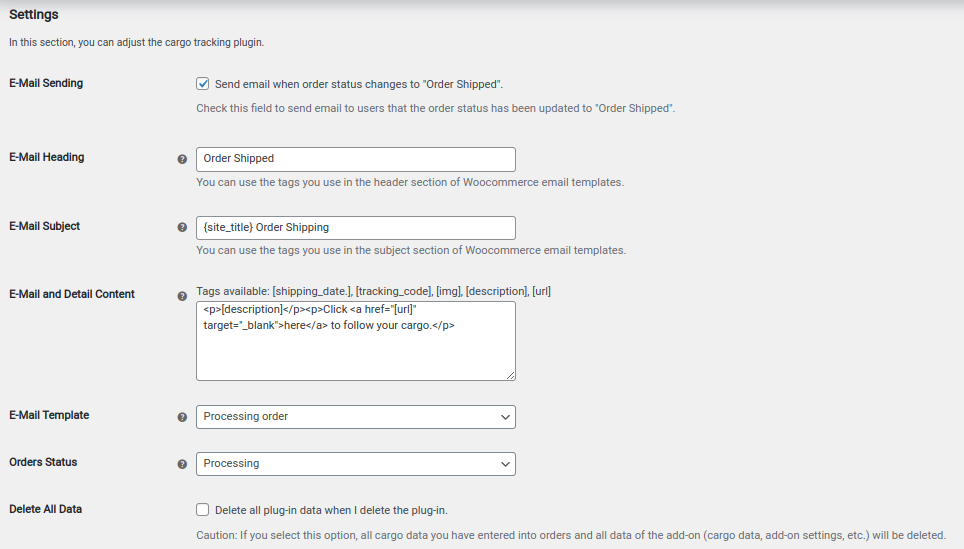964x549 pixels.
Task: Expand the Orders Status dropdown showing Processing
Action: [x=356, y=464]
